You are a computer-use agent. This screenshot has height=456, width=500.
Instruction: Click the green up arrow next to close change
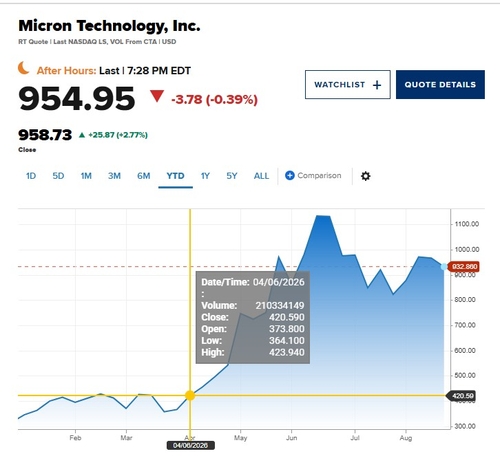(82, 135)
